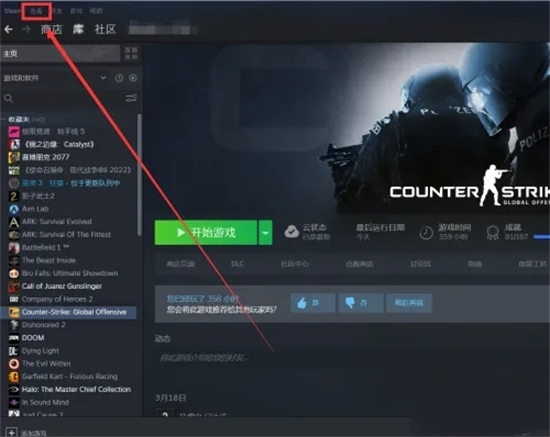Switch library to grid view icon
Viewport: 550px width, 437px height.
(x=131, y=53)
